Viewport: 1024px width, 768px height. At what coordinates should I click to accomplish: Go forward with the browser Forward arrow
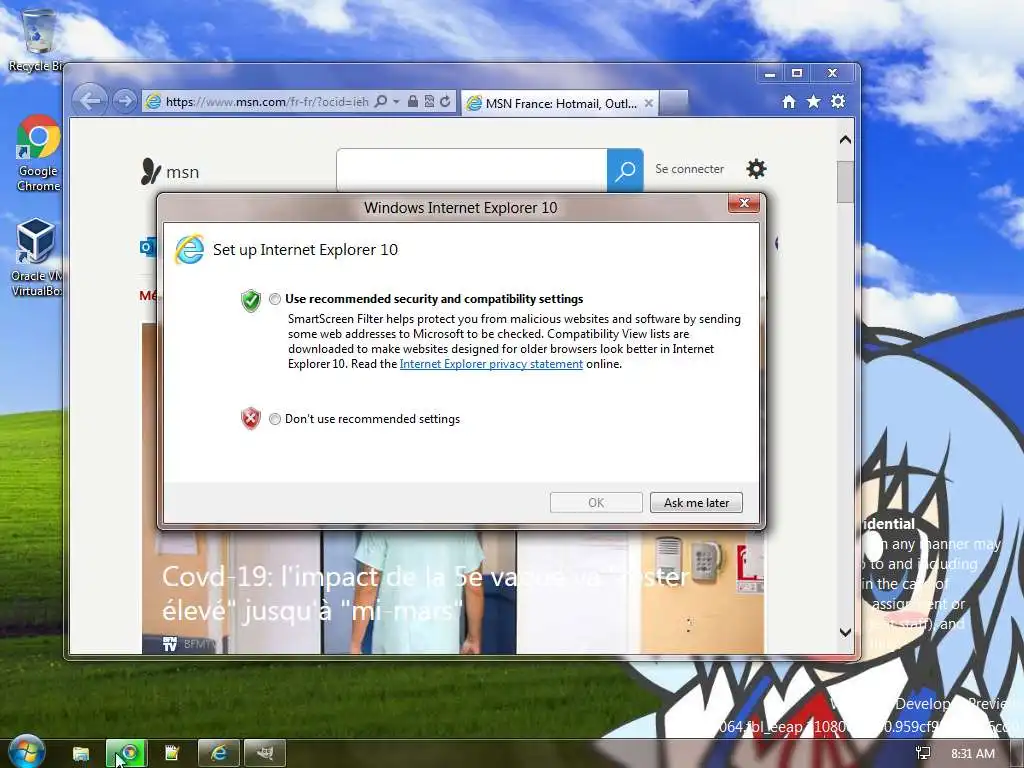[x=124, y=101]
